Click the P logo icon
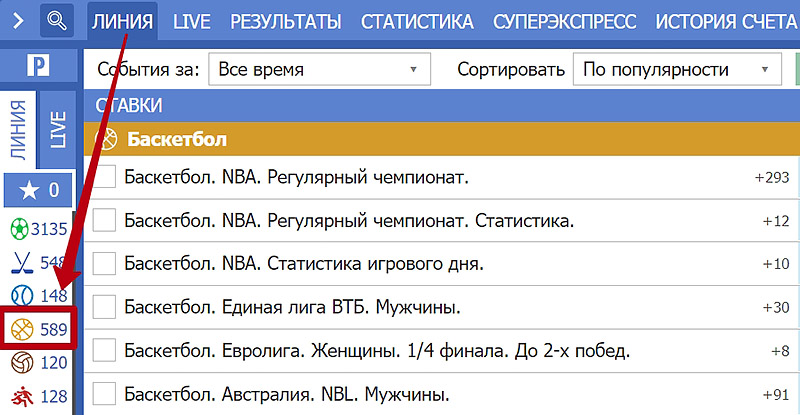Screen dimensions: 800x415 [x=38, y=66]
